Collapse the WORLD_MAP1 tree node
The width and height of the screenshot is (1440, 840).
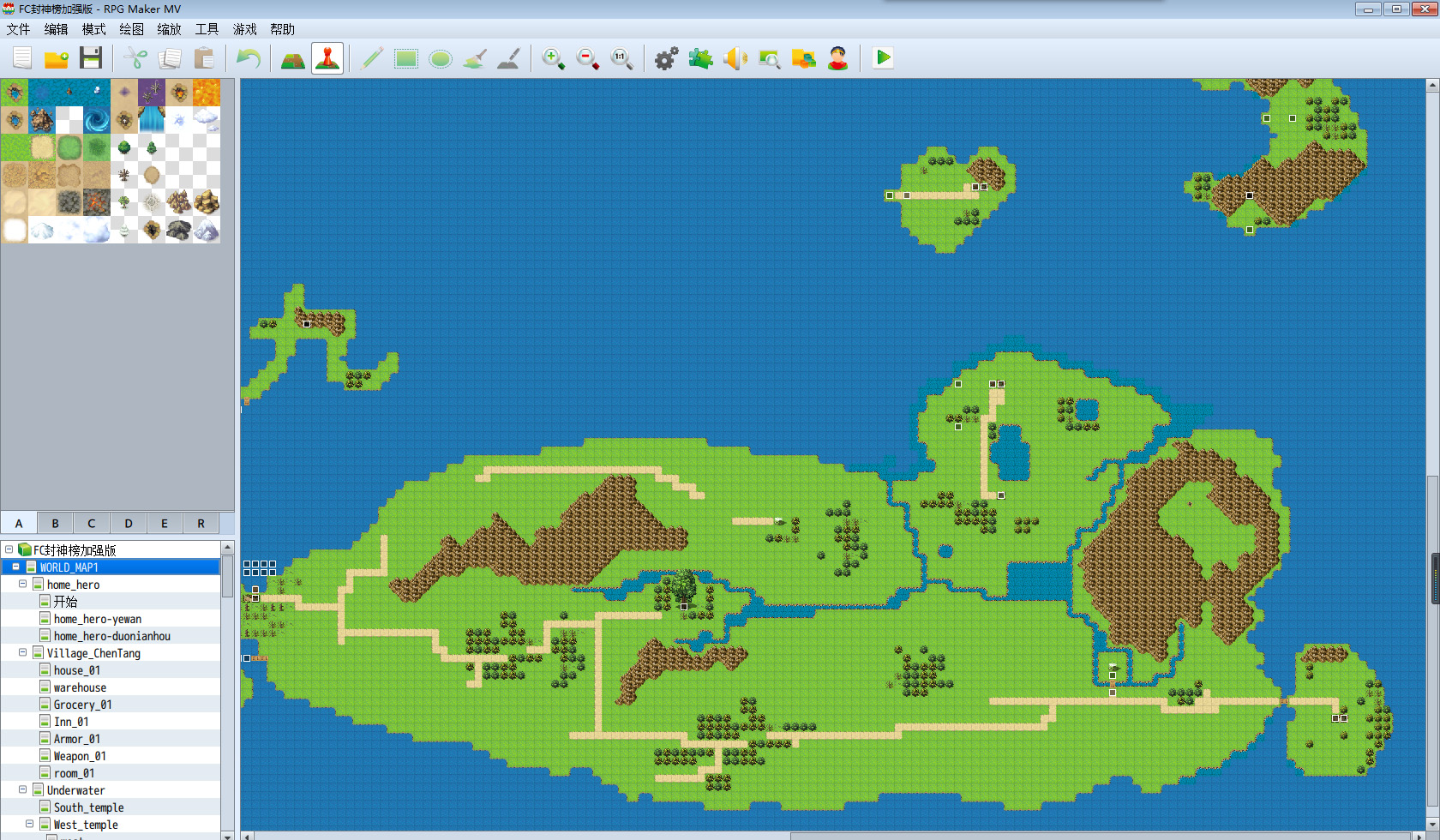pos(15,567)
